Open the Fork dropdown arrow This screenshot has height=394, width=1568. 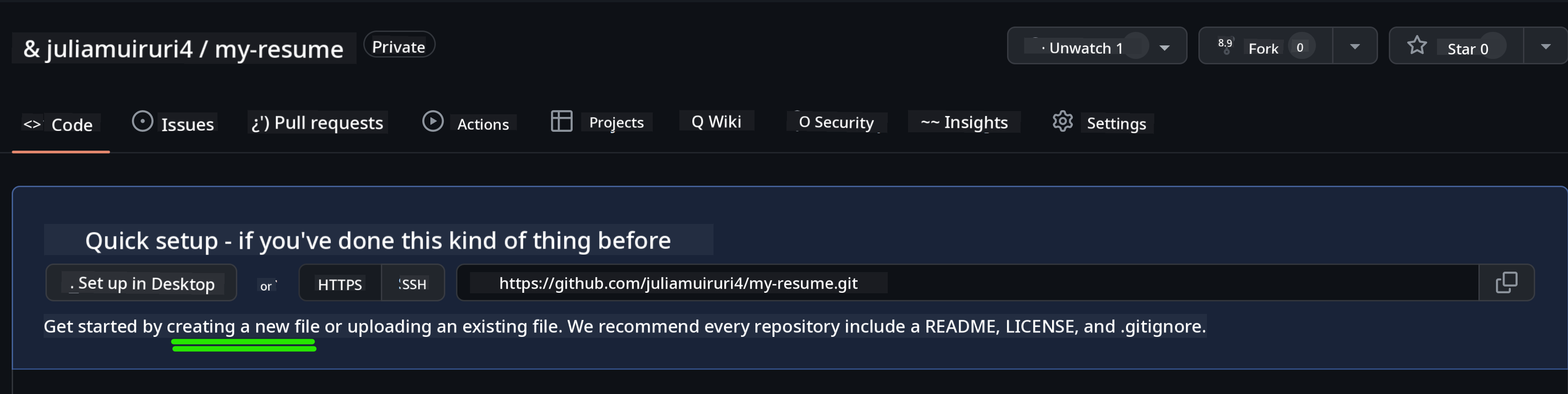click(x=1354, y=47)
